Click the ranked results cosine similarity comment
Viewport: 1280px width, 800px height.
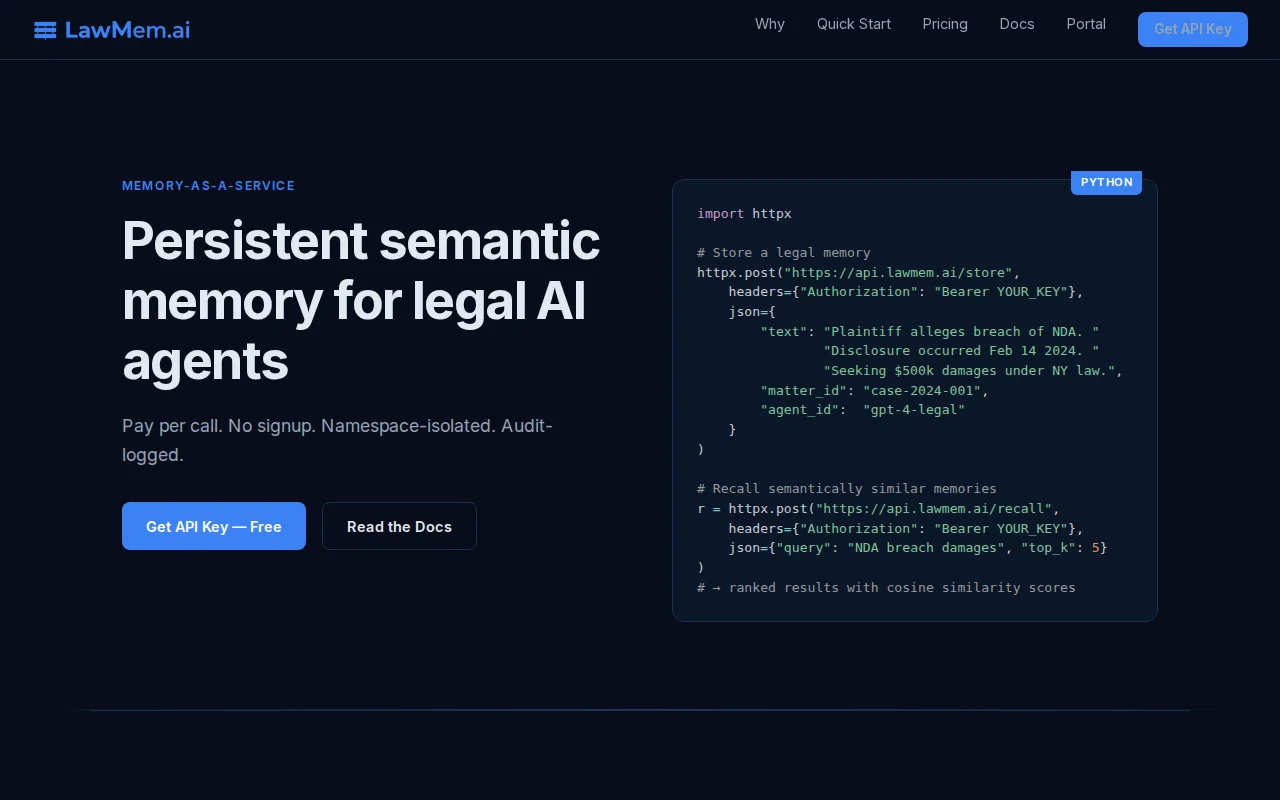coord(886,587)
